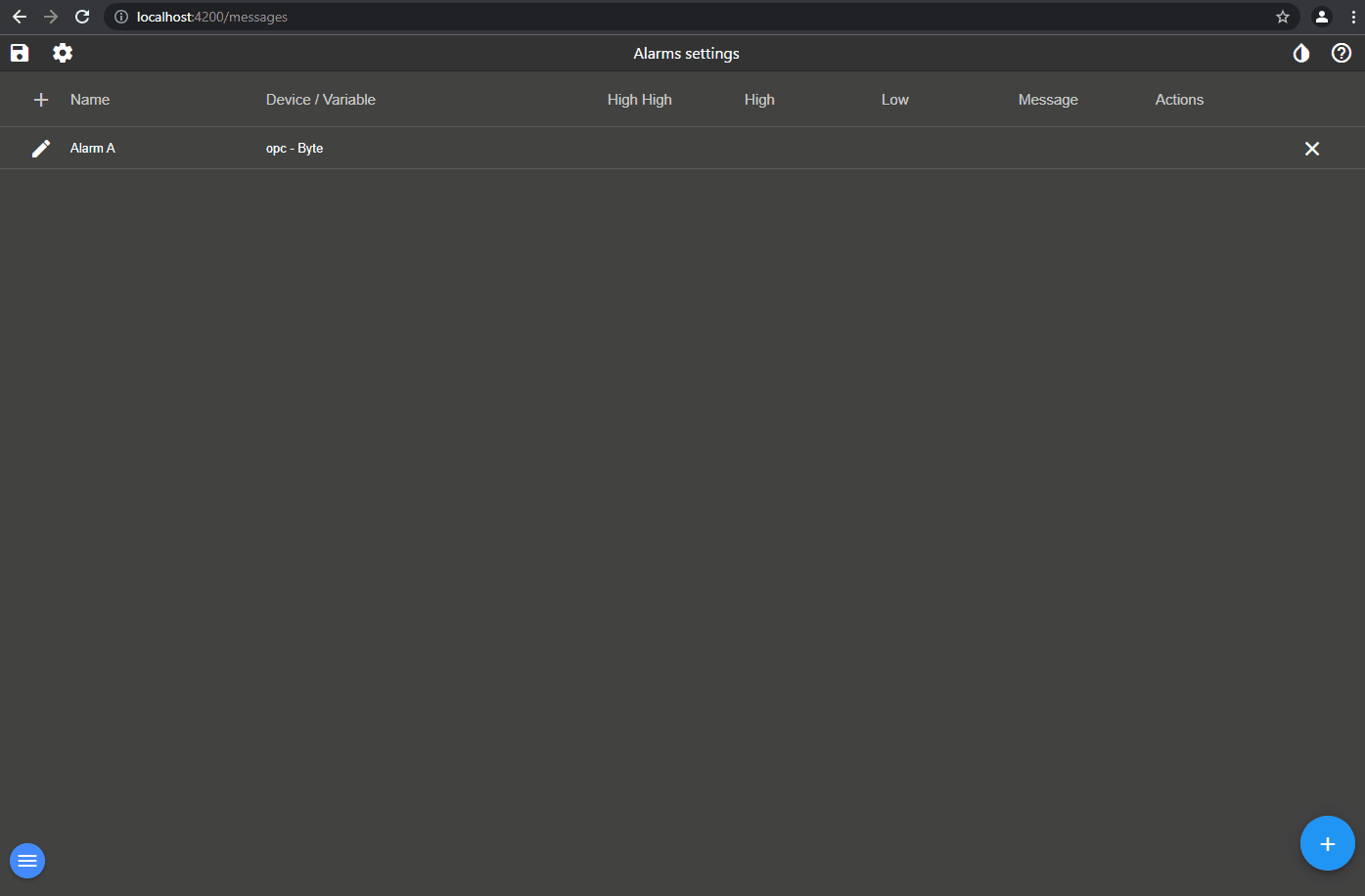Click the Actions column header

[x=1179, y=100]
